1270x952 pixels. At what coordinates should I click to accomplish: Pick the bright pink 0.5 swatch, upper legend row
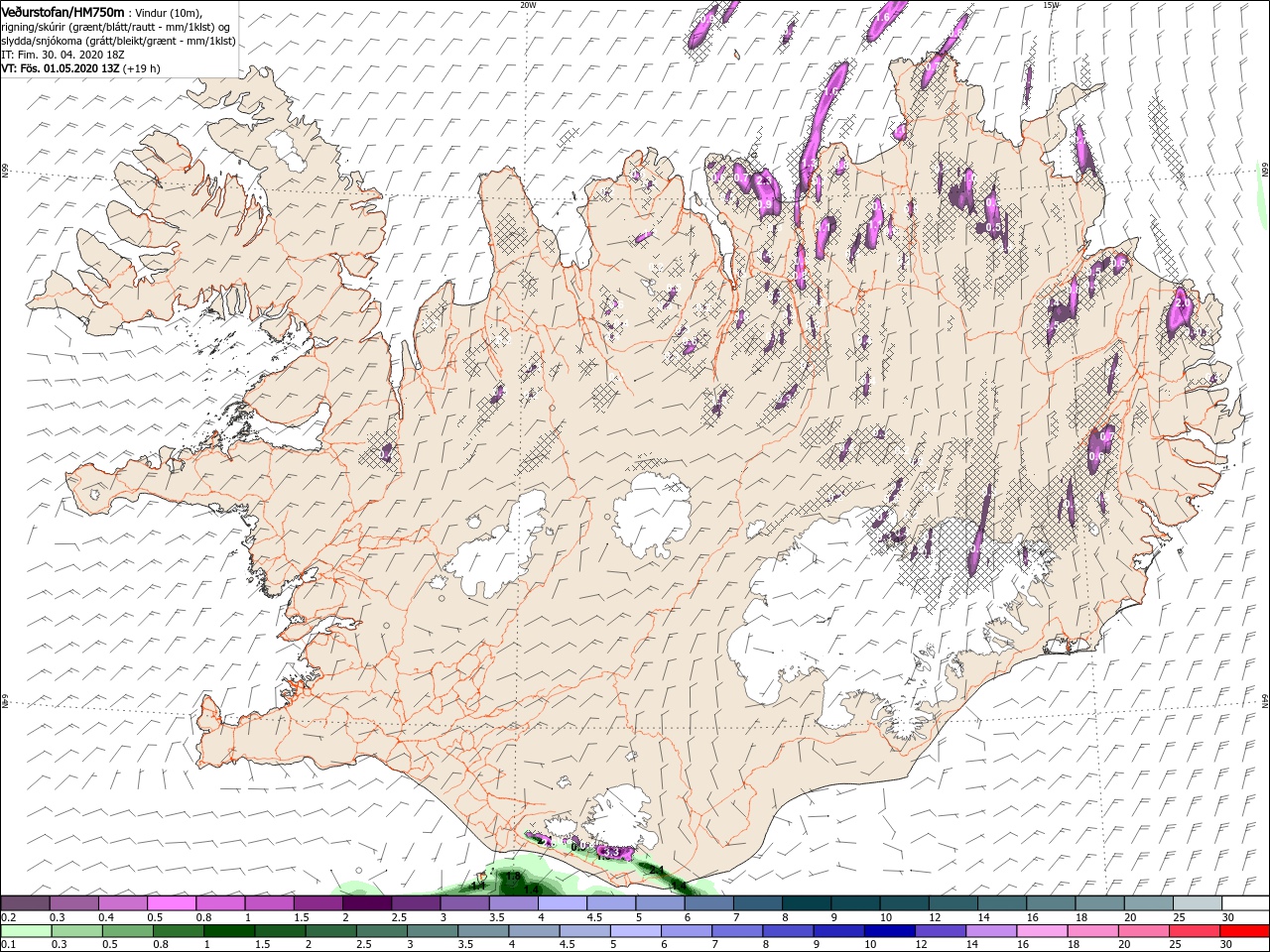point(171,902)
